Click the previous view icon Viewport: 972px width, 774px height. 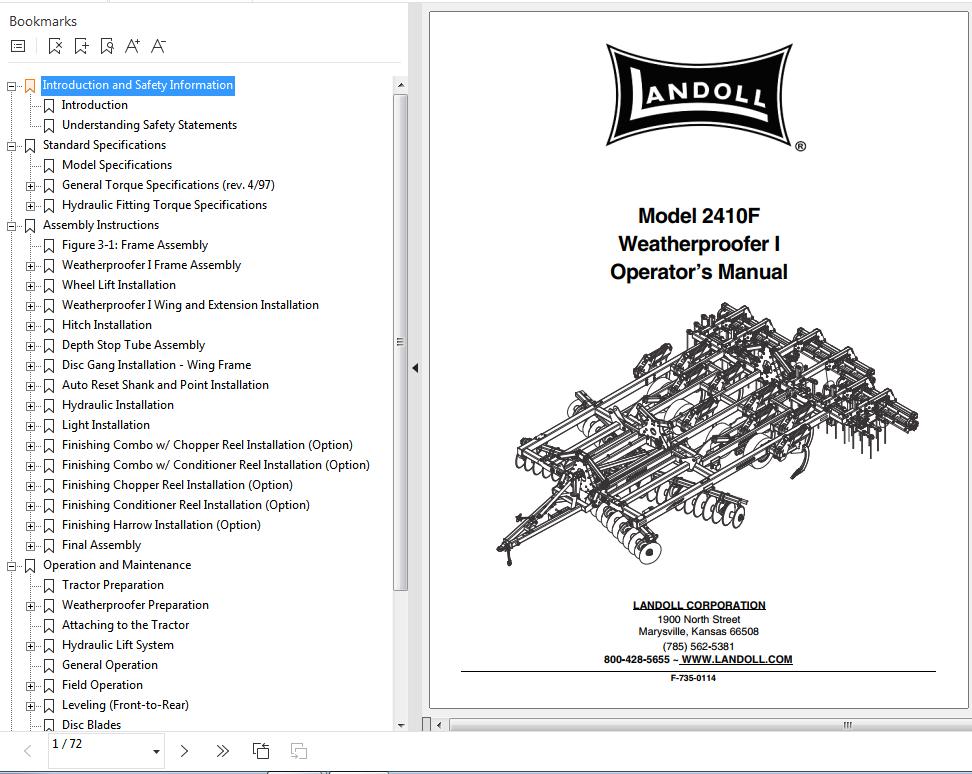pyautogui.click(x=261, y=751)
